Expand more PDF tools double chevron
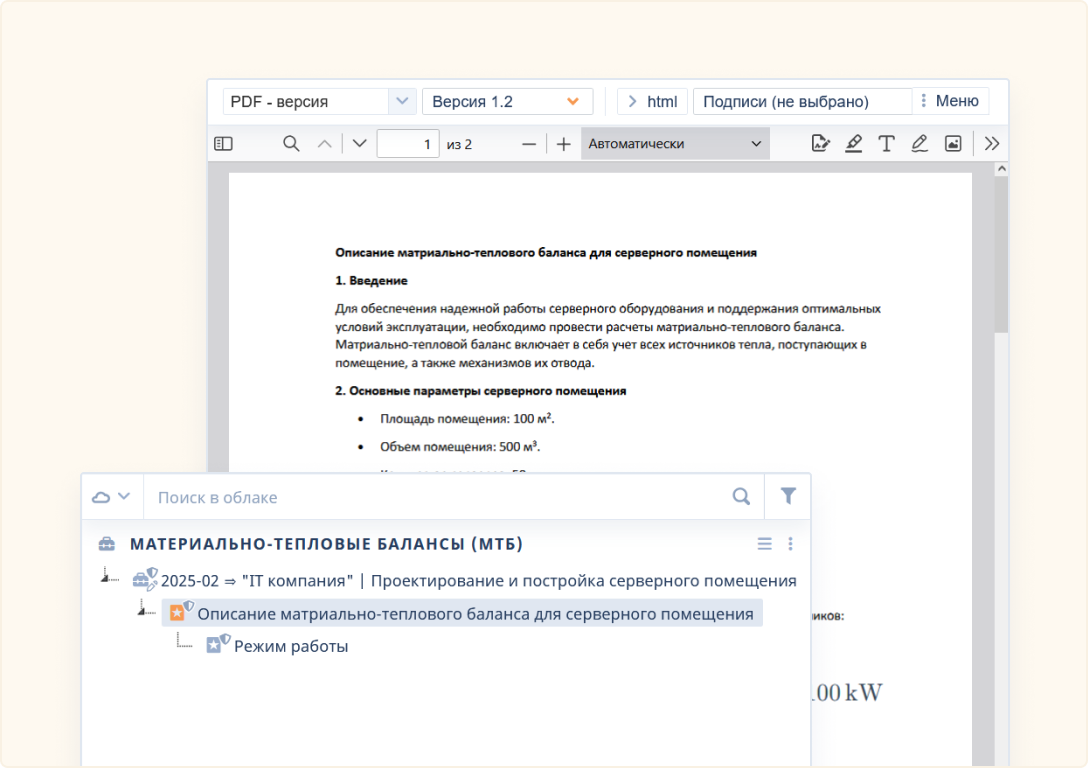 point(992,144)
